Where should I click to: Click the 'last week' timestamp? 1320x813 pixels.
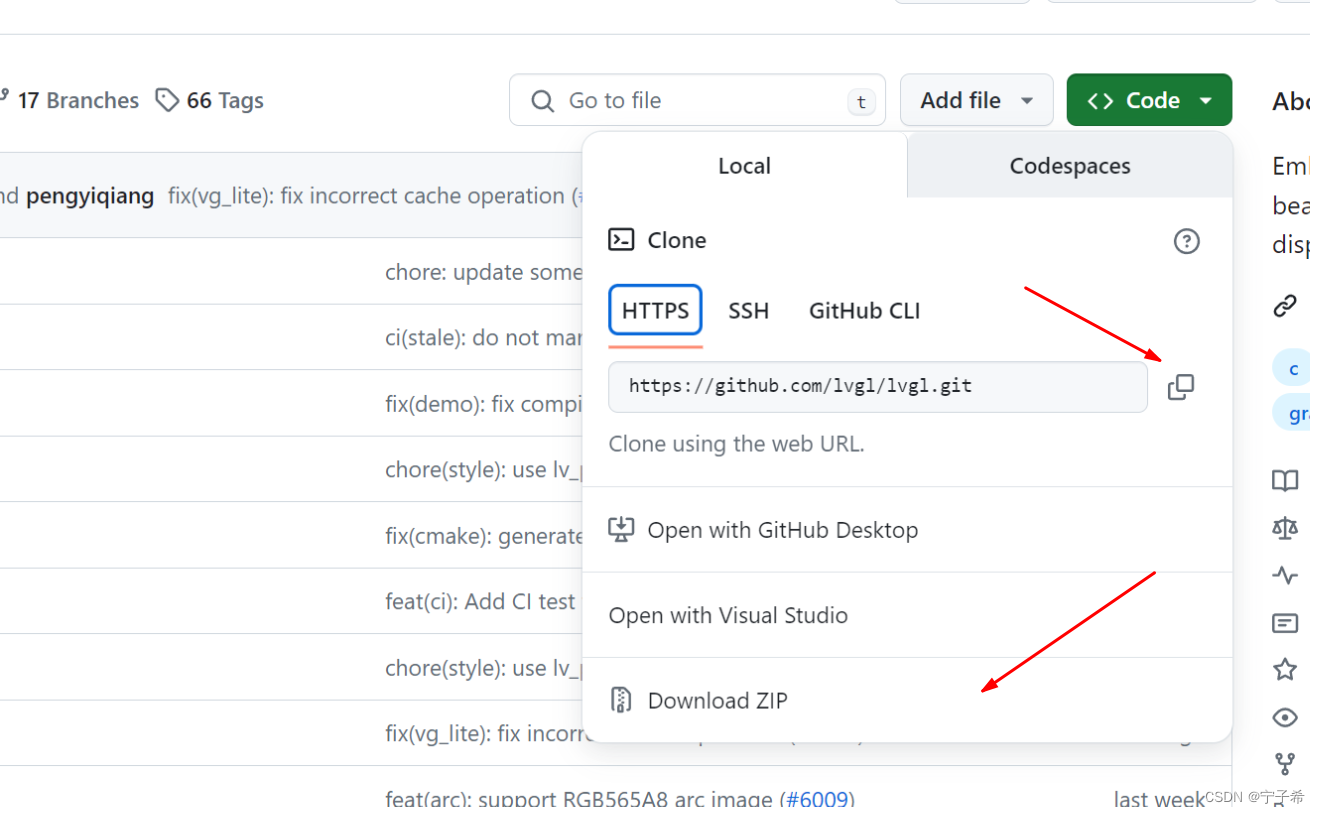1158,799
